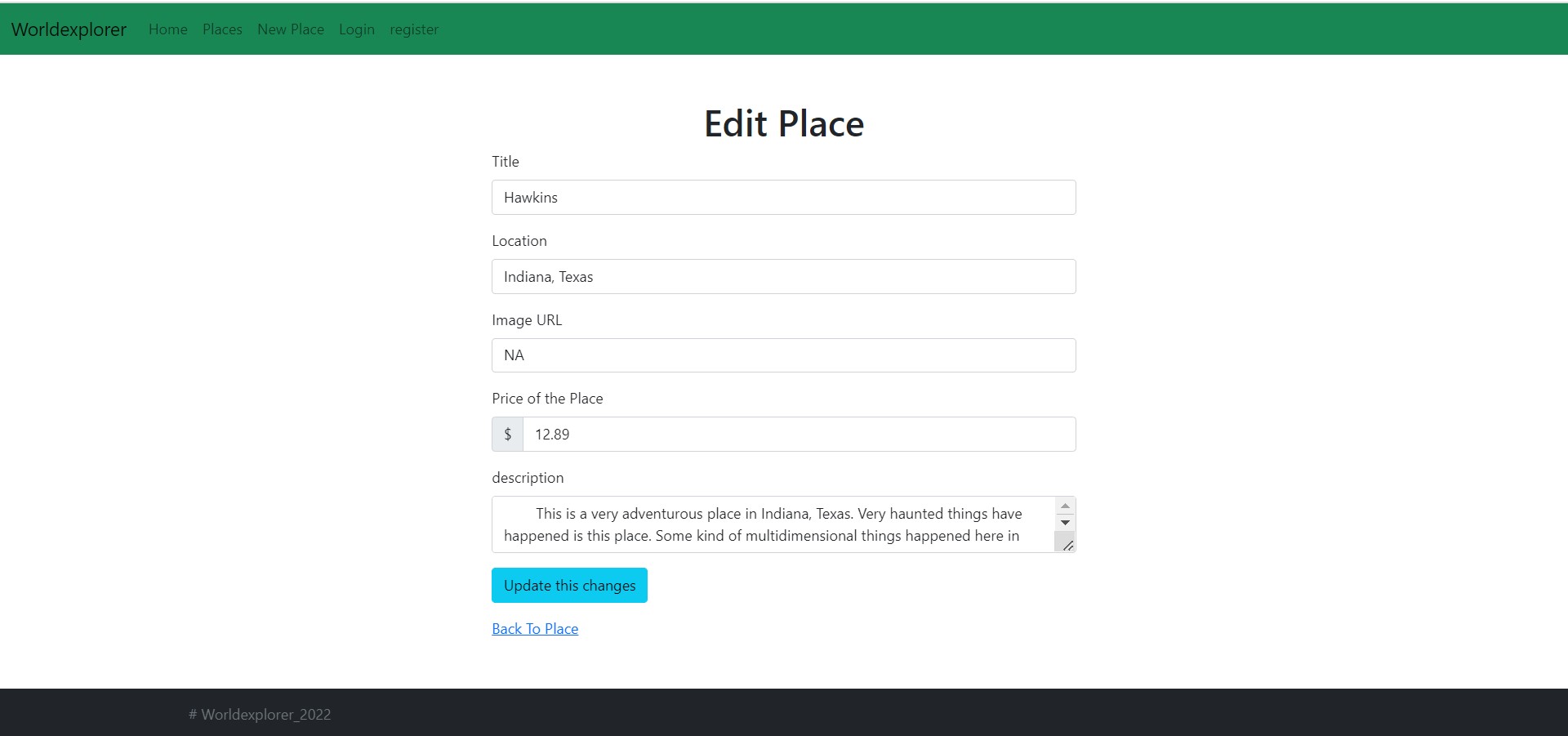Go to the Login page
1568x736 pixels.
[356, 29]
